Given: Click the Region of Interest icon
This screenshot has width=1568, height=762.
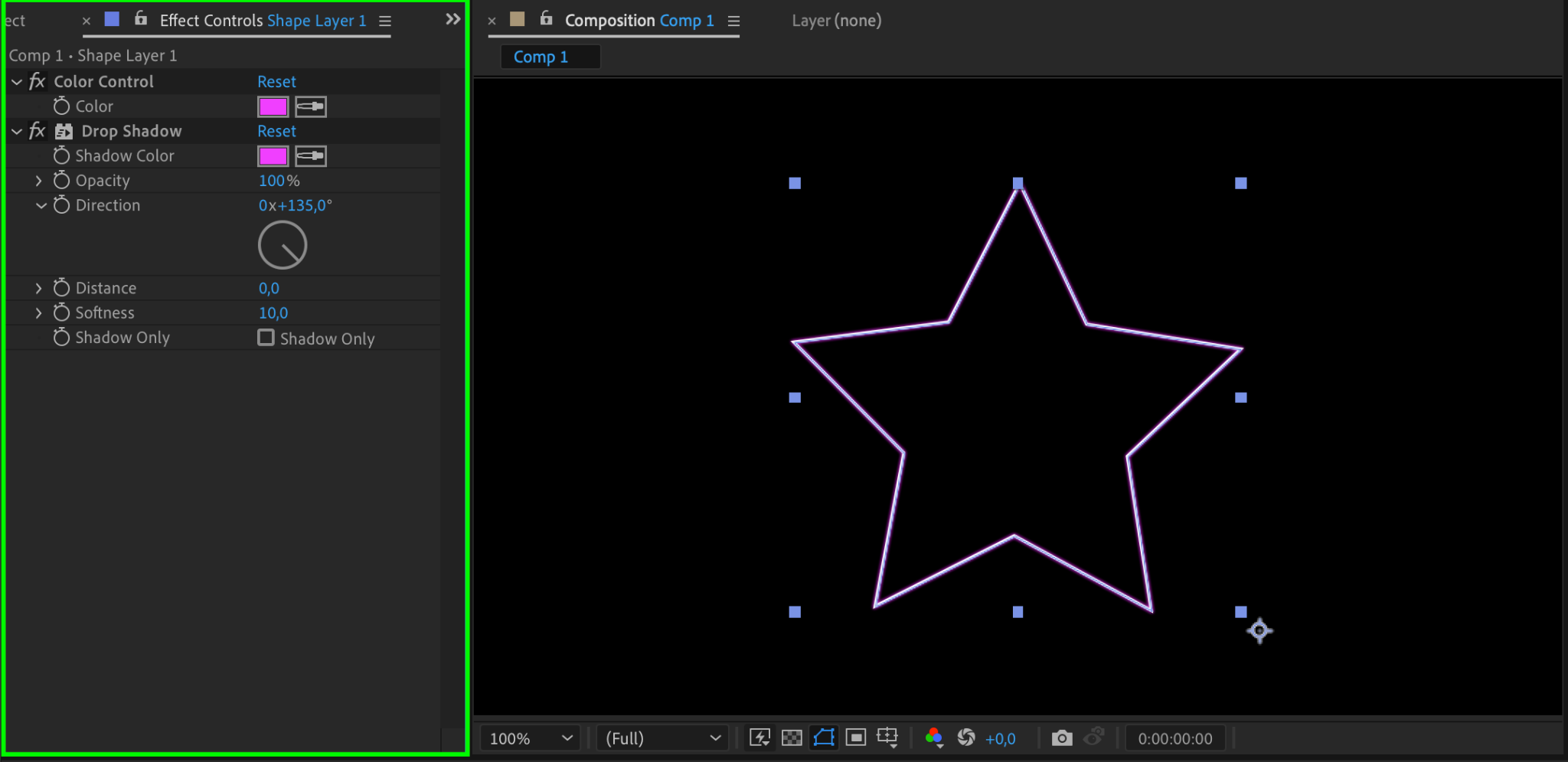Looking at the screenshot, I should point(855,737).
